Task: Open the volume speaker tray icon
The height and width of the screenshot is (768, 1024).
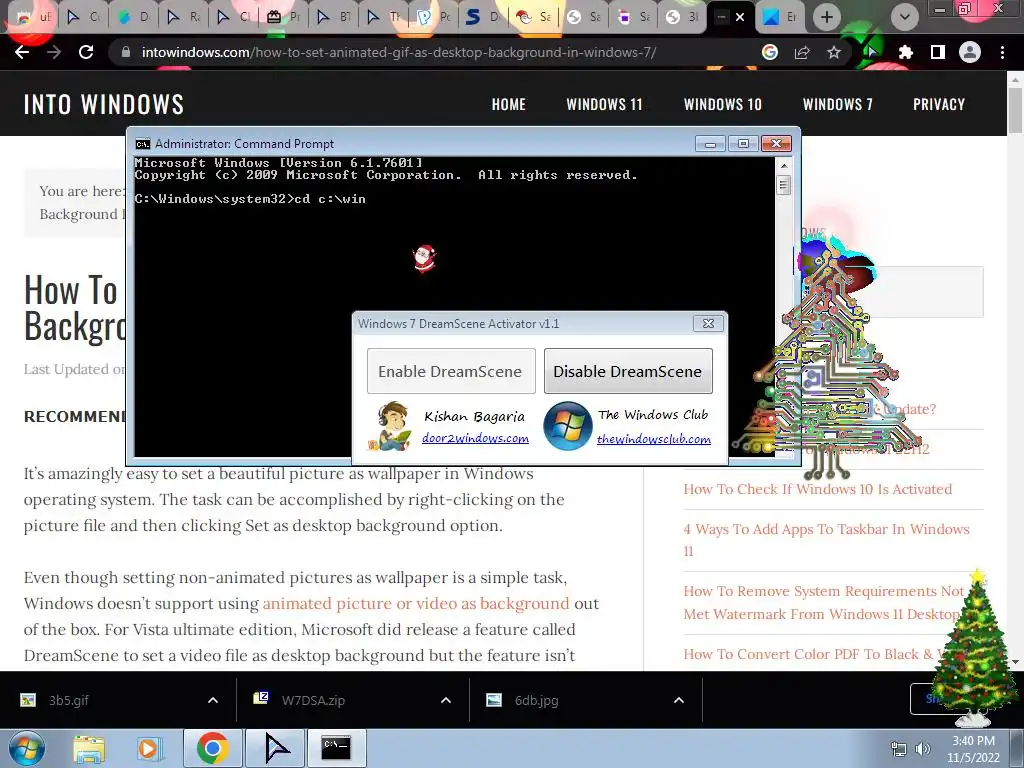Action: [923, 749]
